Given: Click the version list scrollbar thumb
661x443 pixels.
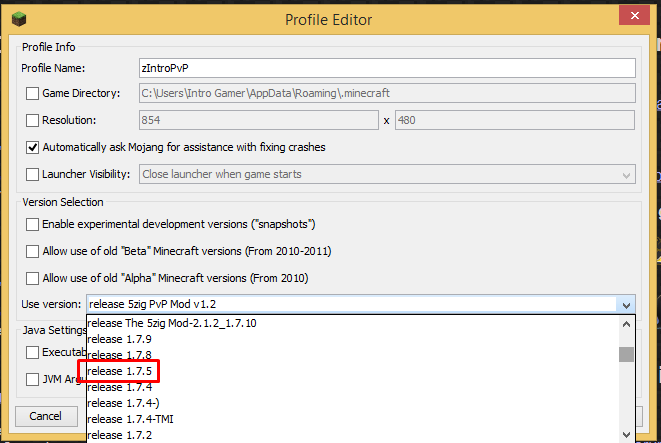Looking at the screenshot, I should pos(626,354).
